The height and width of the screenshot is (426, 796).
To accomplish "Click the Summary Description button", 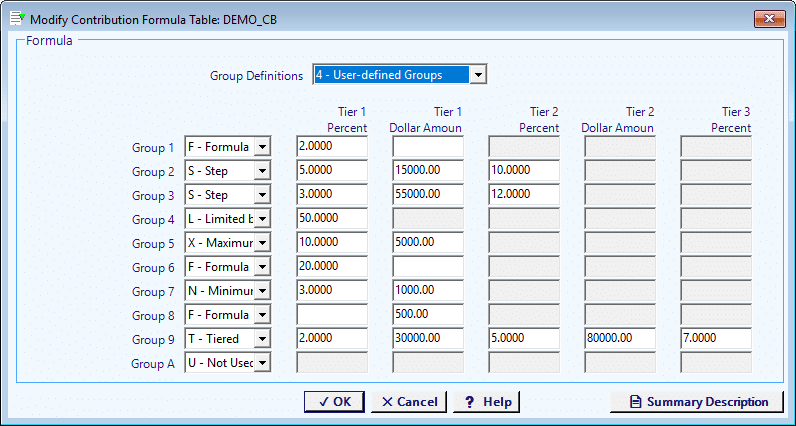I will 698,402.
